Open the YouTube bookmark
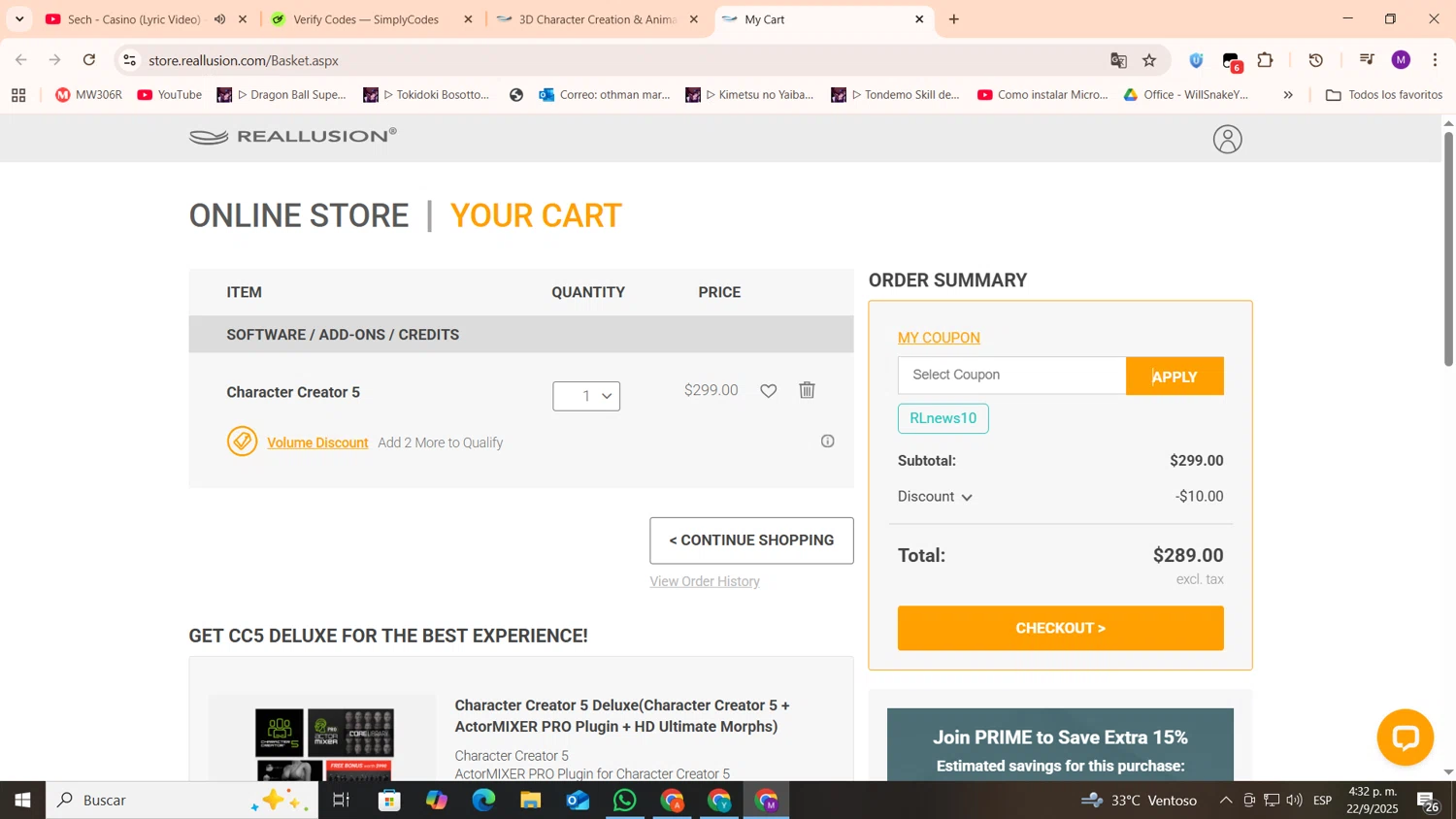The height and width of the screenshot is (819, 1456). (x=170, y=95)
